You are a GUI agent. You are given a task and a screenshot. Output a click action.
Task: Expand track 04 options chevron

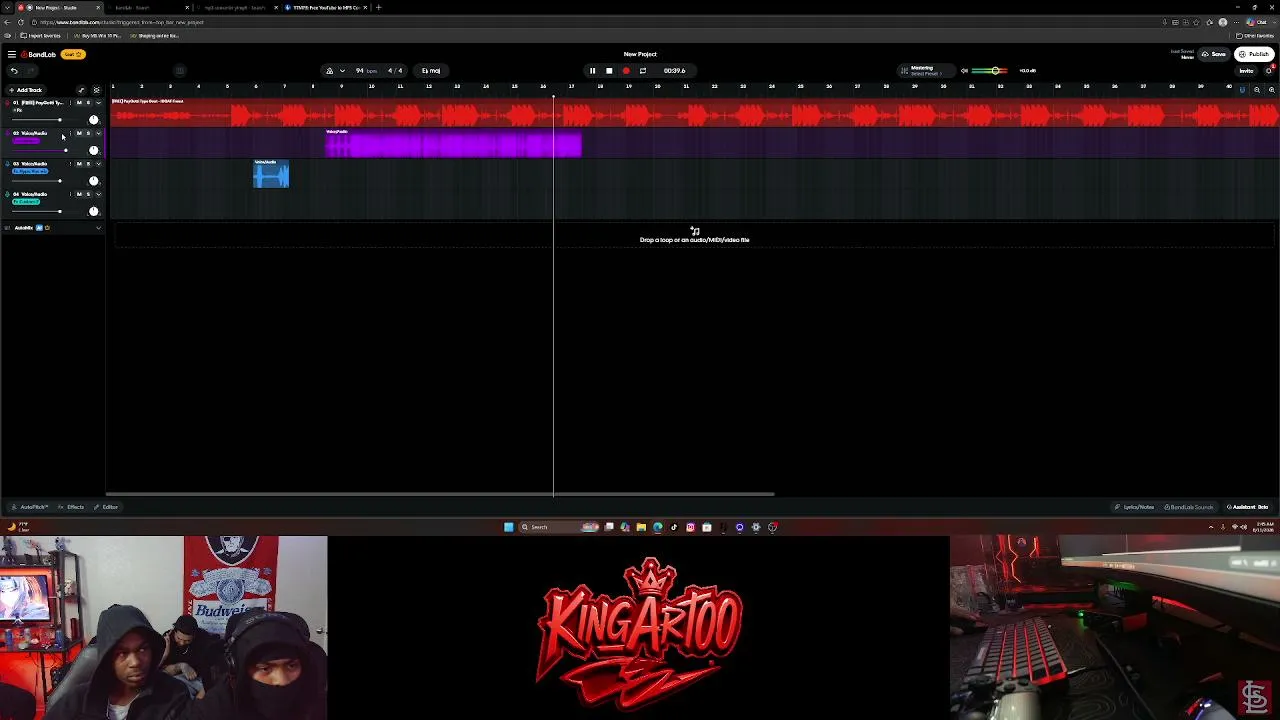tap(98, 194)
